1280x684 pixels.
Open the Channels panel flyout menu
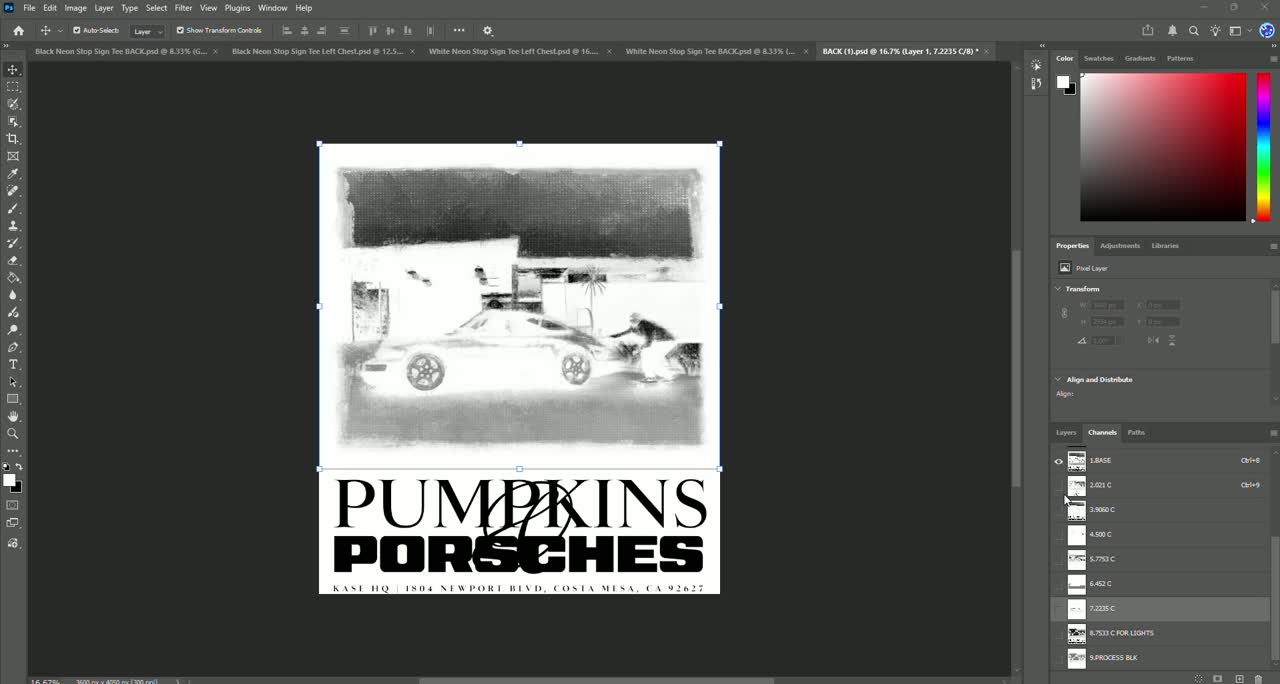1273,433
